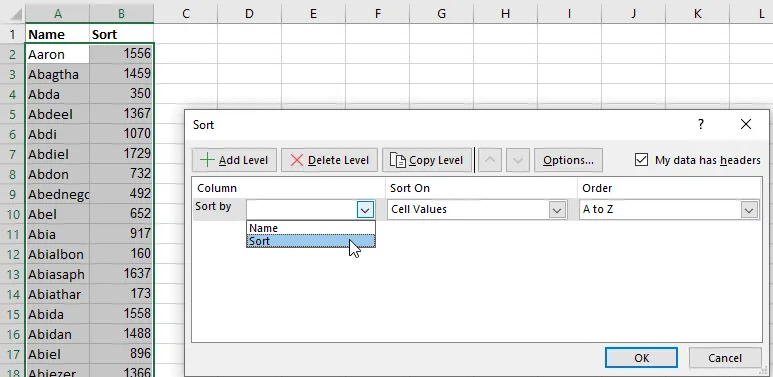Screen dimensions: 773x377
Task: Open the Order A to Z dropdown
Action: pos(749,210)
